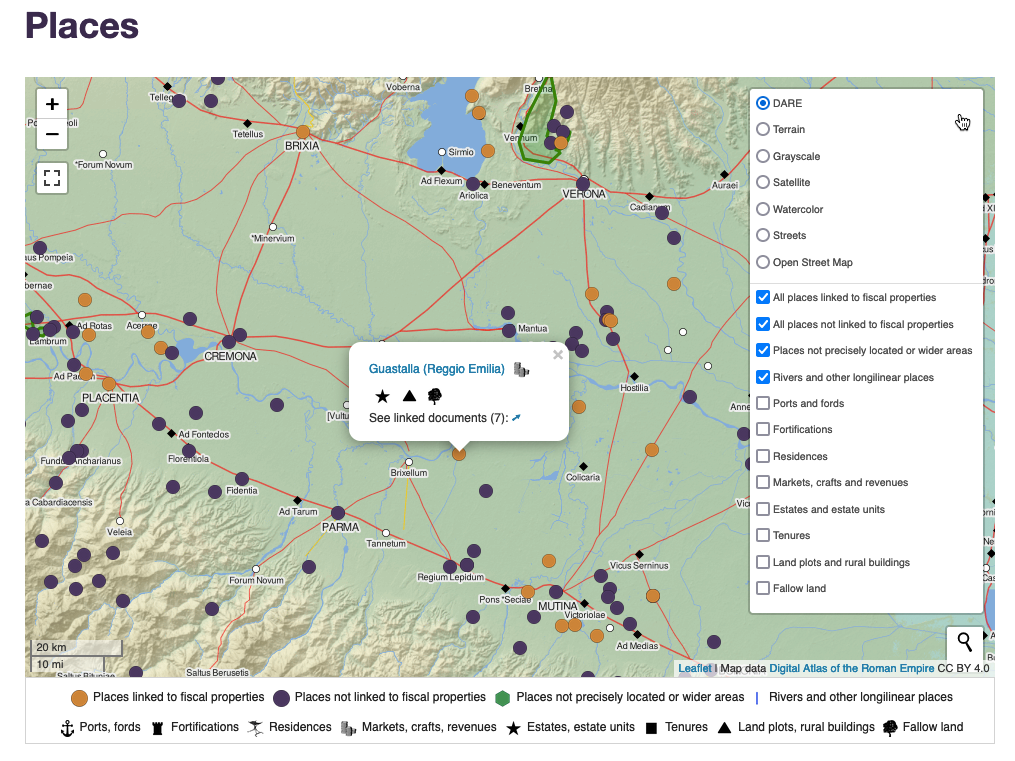Viewport: 1015px width, 761px height.
Task: Select the Satellite base layer
Action: 763,182
